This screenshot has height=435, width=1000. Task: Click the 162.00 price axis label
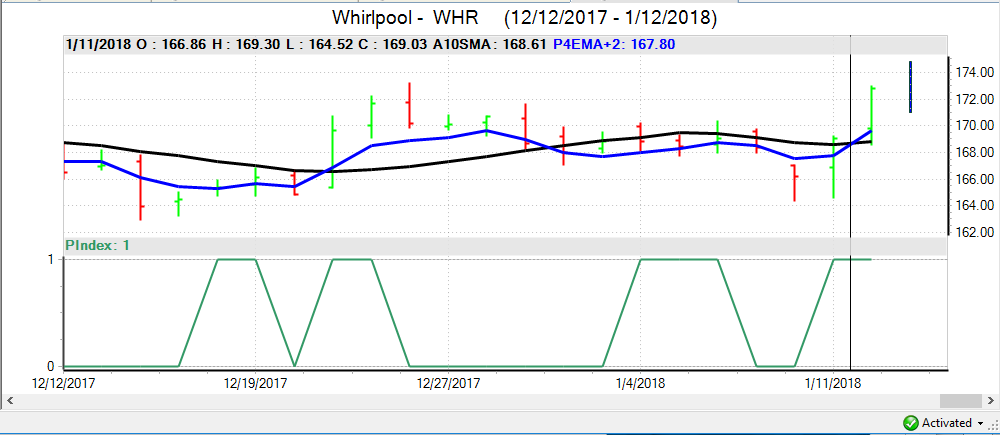pos(974,232)
